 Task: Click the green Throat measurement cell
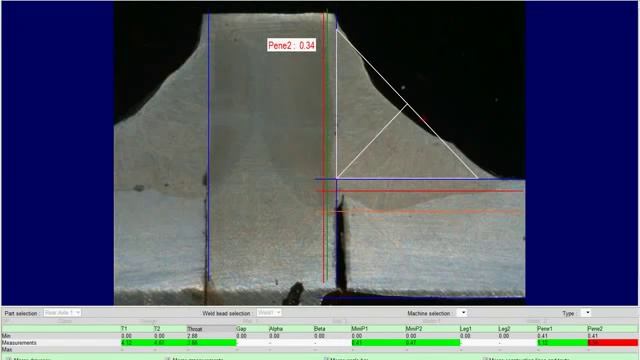point(211,343)
